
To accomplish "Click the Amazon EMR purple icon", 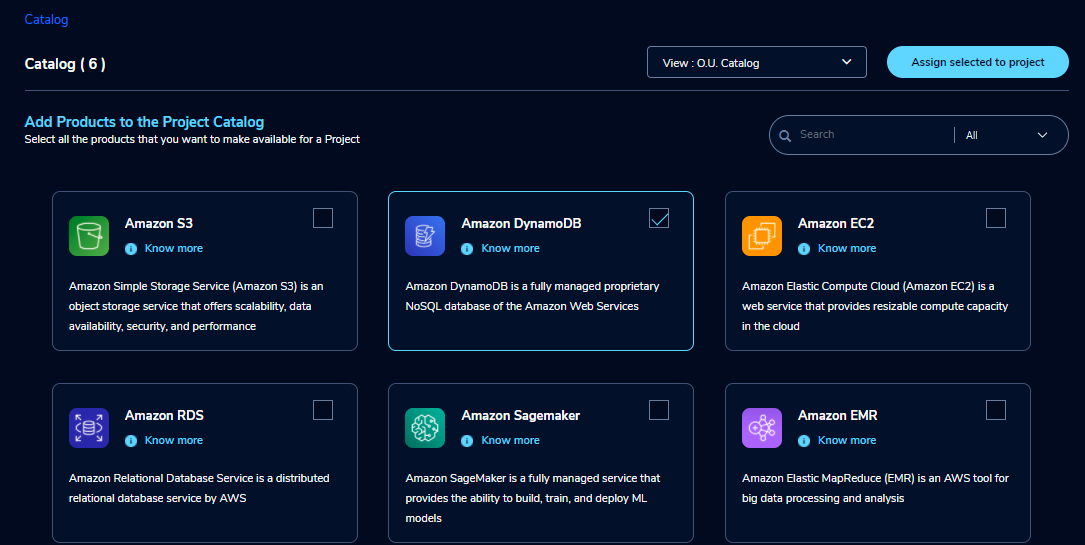I will [x=762, y=428].
